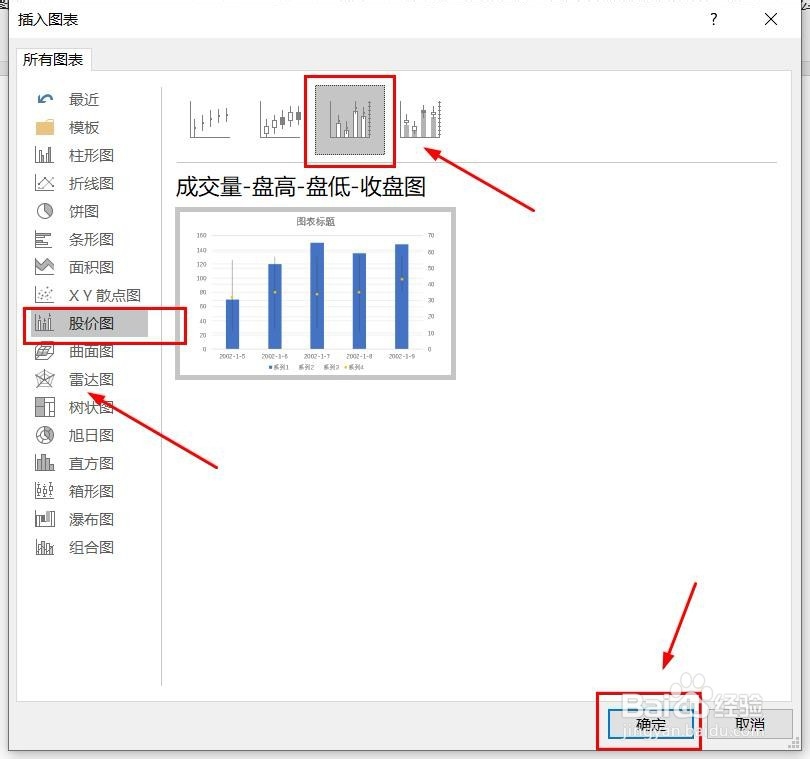
Task: Choose the 柱形图 column chart icon
Action: point(44,155)
